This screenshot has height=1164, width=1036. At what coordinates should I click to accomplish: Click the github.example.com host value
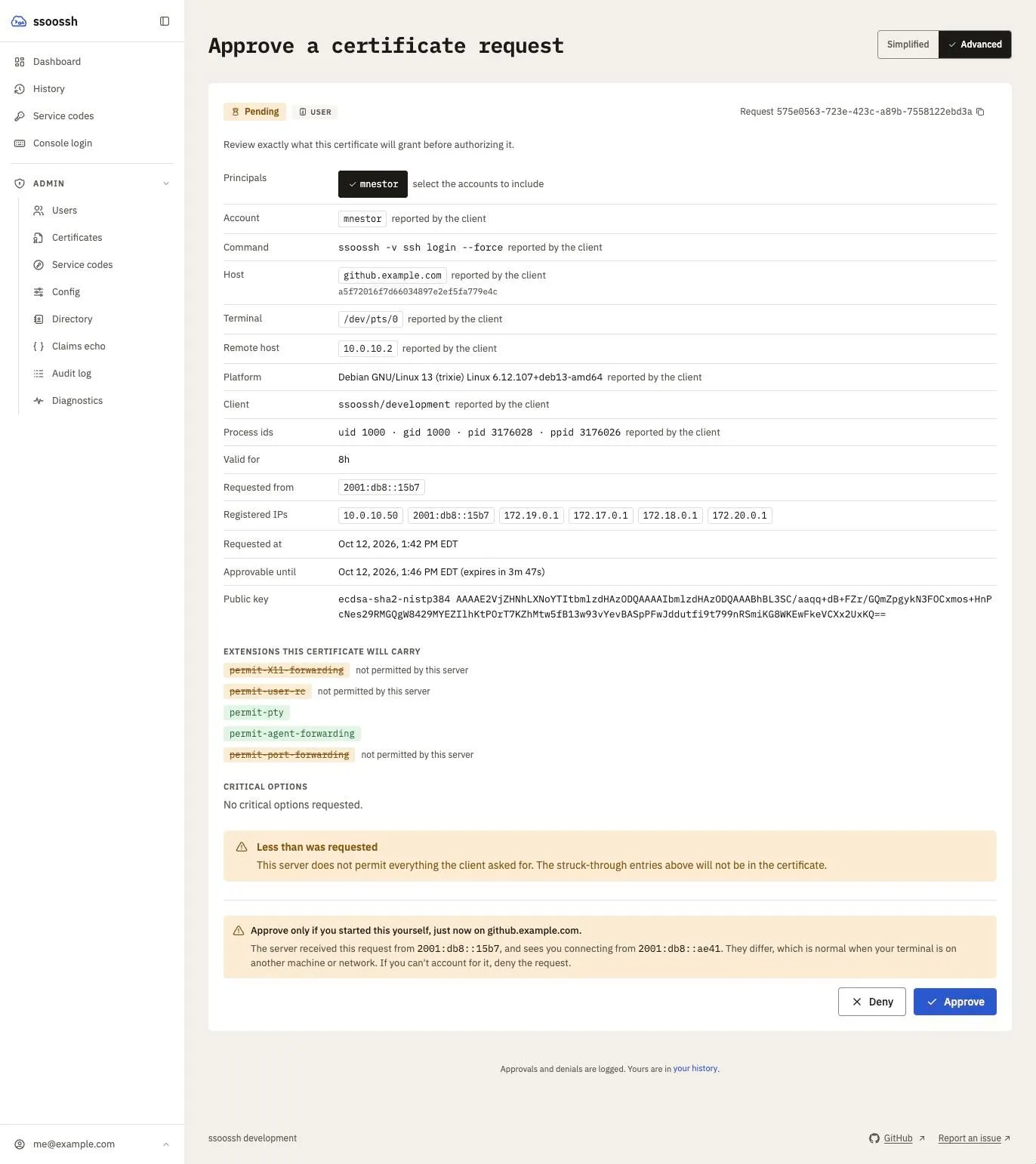392,276
